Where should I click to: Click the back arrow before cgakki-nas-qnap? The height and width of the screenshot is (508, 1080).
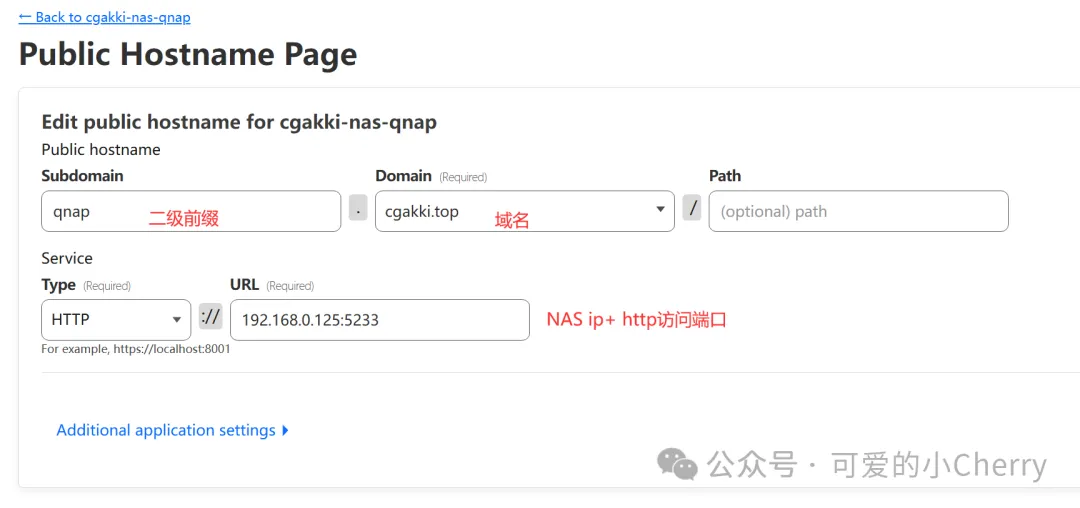point(25,17)
